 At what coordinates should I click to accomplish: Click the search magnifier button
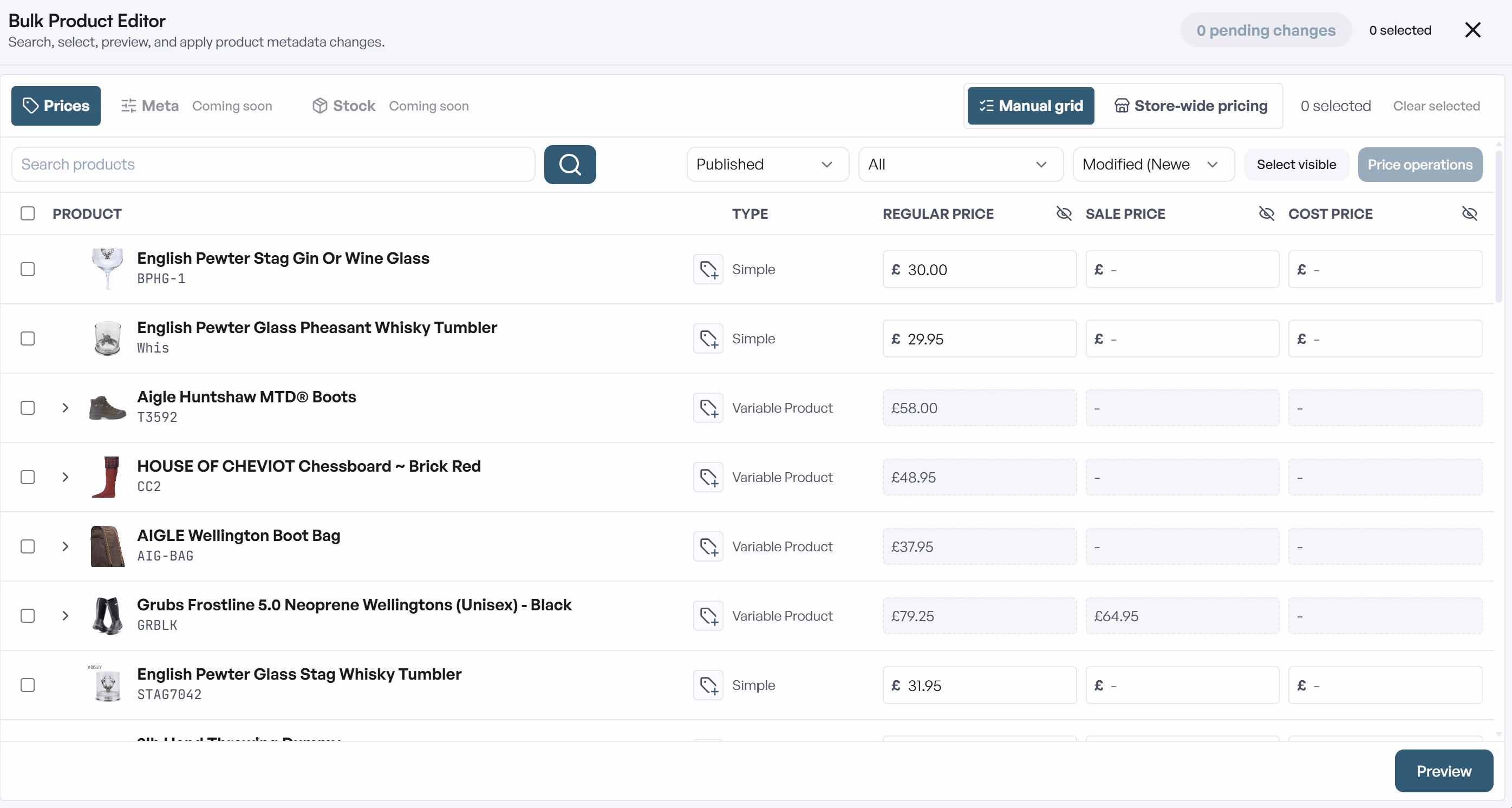(569, 164)
